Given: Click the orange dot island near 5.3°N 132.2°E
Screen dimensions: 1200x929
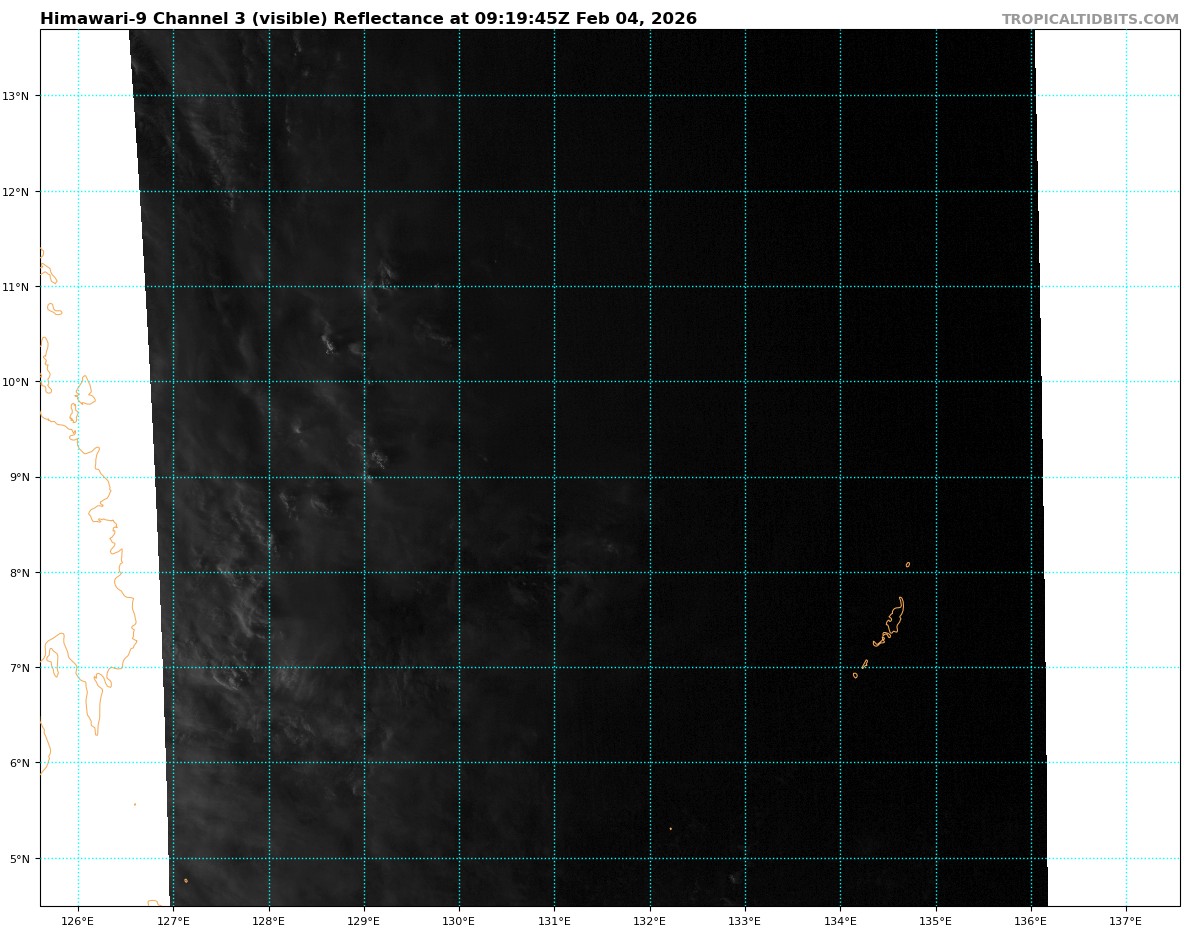Looking at the screenshot, I should [671, 828].
